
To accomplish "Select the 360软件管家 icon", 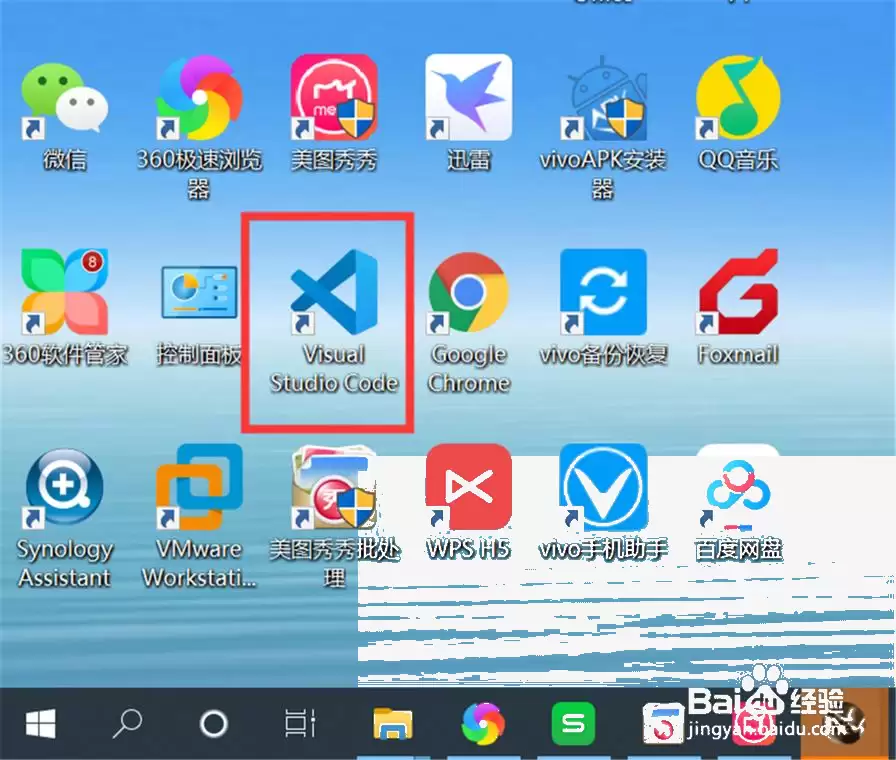I will click(x=65, y=291).
